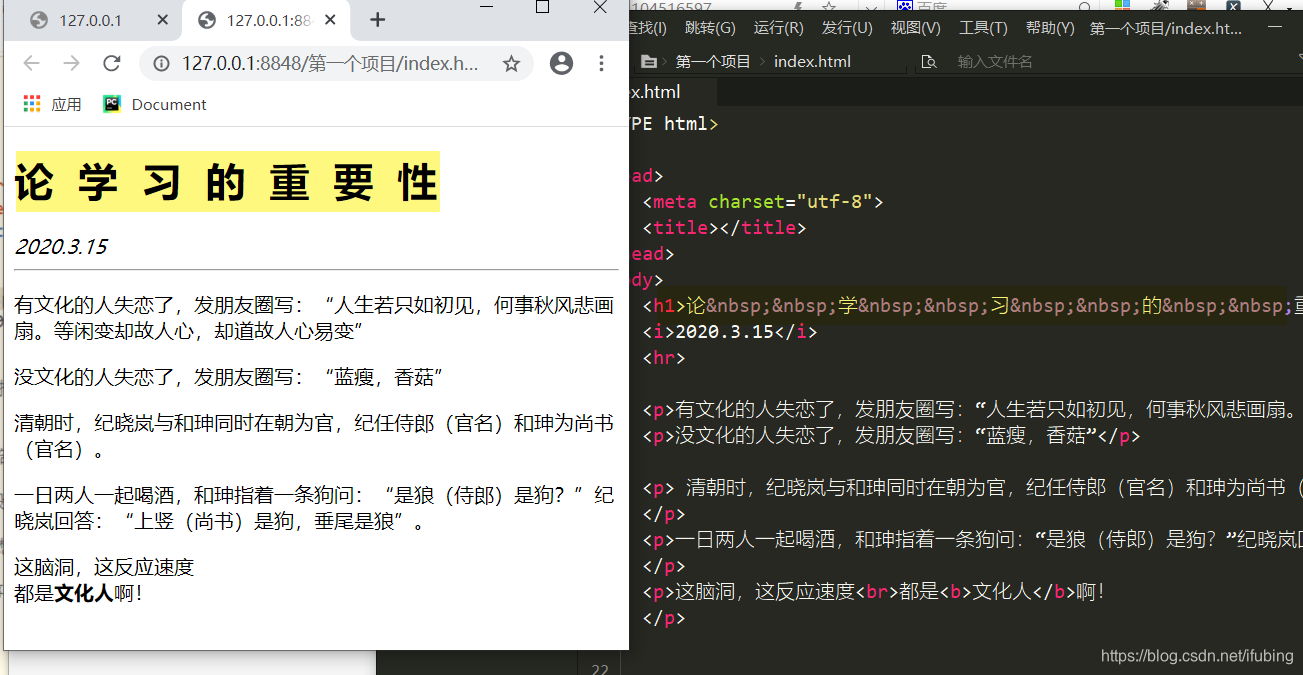Click the folder icon in editor breadcrumb
This screenshot has width=1303, height=675.
tap(648, 61)
